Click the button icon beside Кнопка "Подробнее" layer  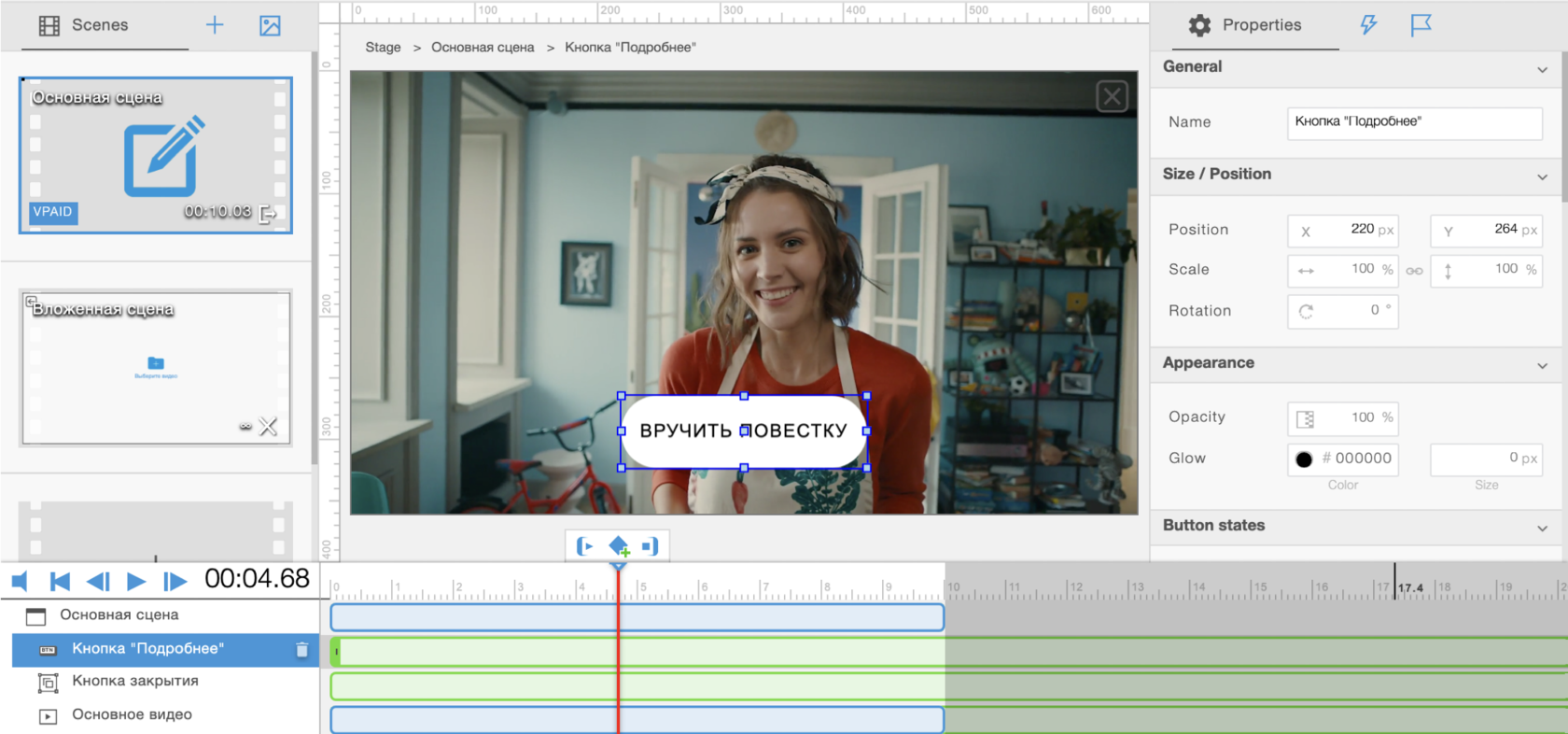coord(48,650)
